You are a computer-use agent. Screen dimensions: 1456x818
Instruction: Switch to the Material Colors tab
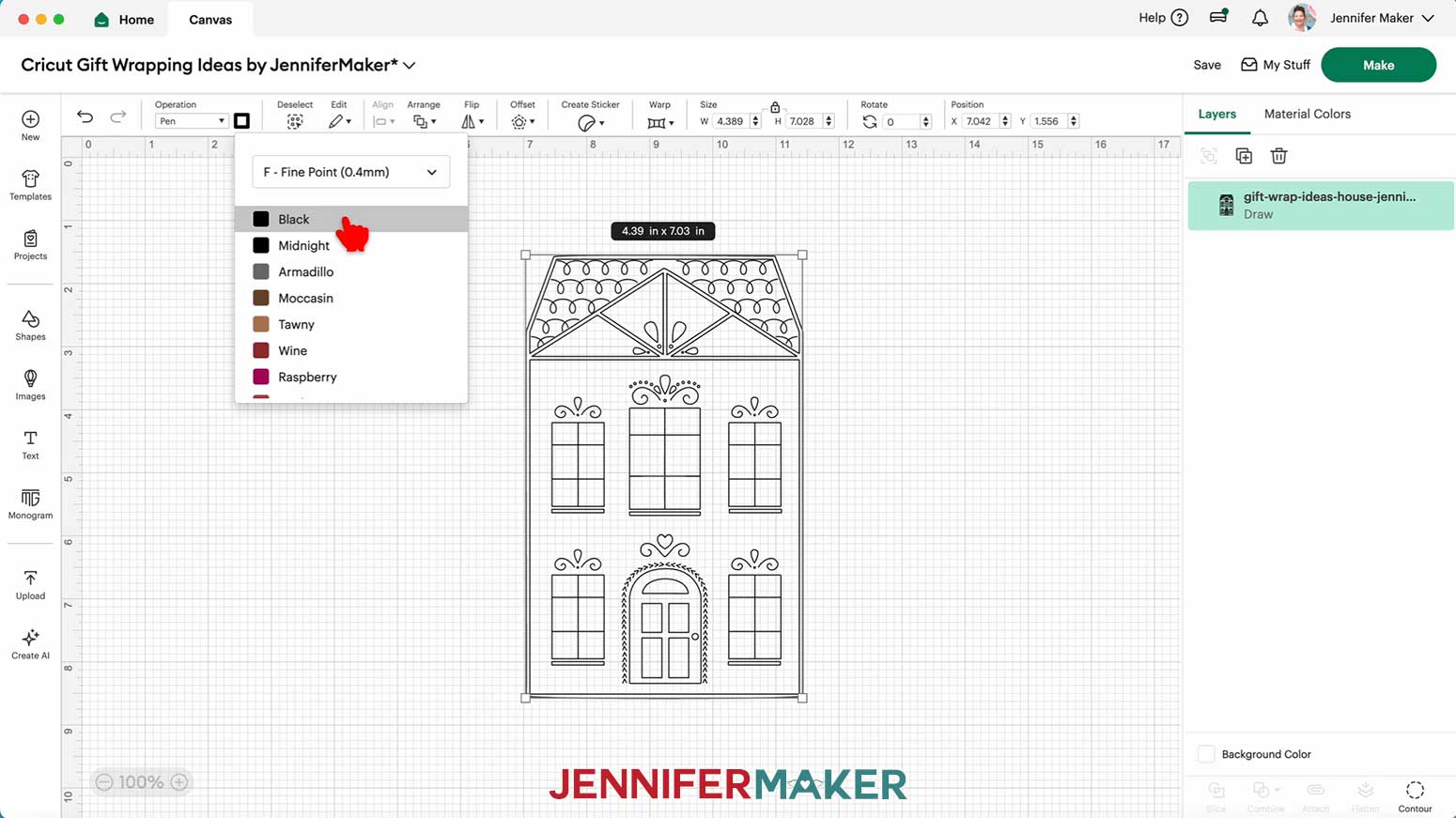click(x=1307, y=114)
